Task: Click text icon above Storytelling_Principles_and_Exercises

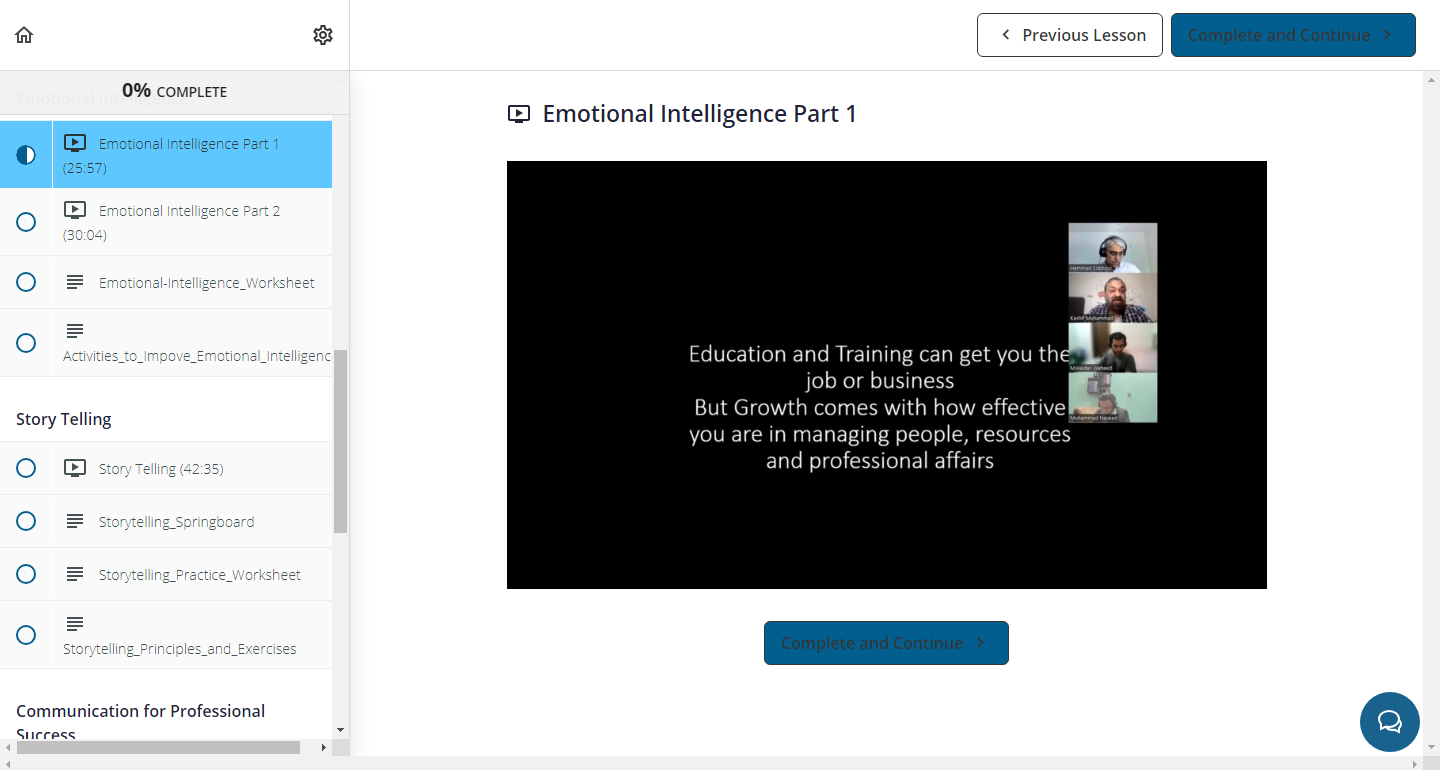Action: point(75,624)
